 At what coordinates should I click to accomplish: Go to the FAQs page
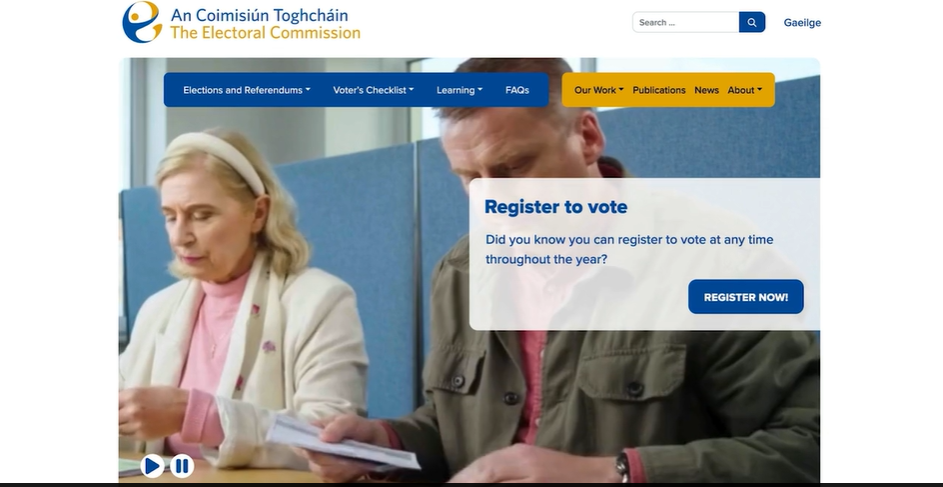coord(517,90)
